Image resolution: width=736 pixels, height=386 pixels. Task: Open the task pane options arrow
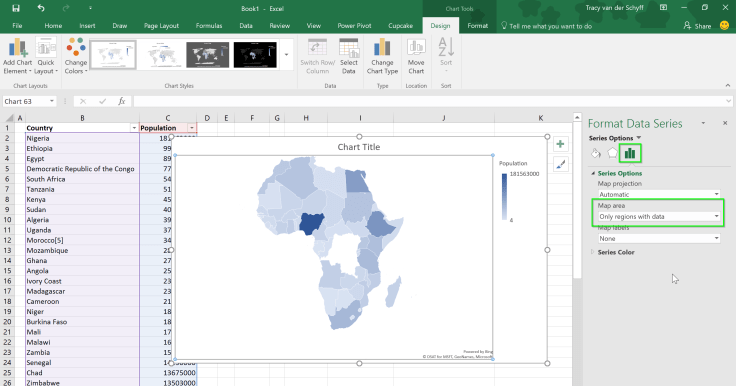(703, 123)
